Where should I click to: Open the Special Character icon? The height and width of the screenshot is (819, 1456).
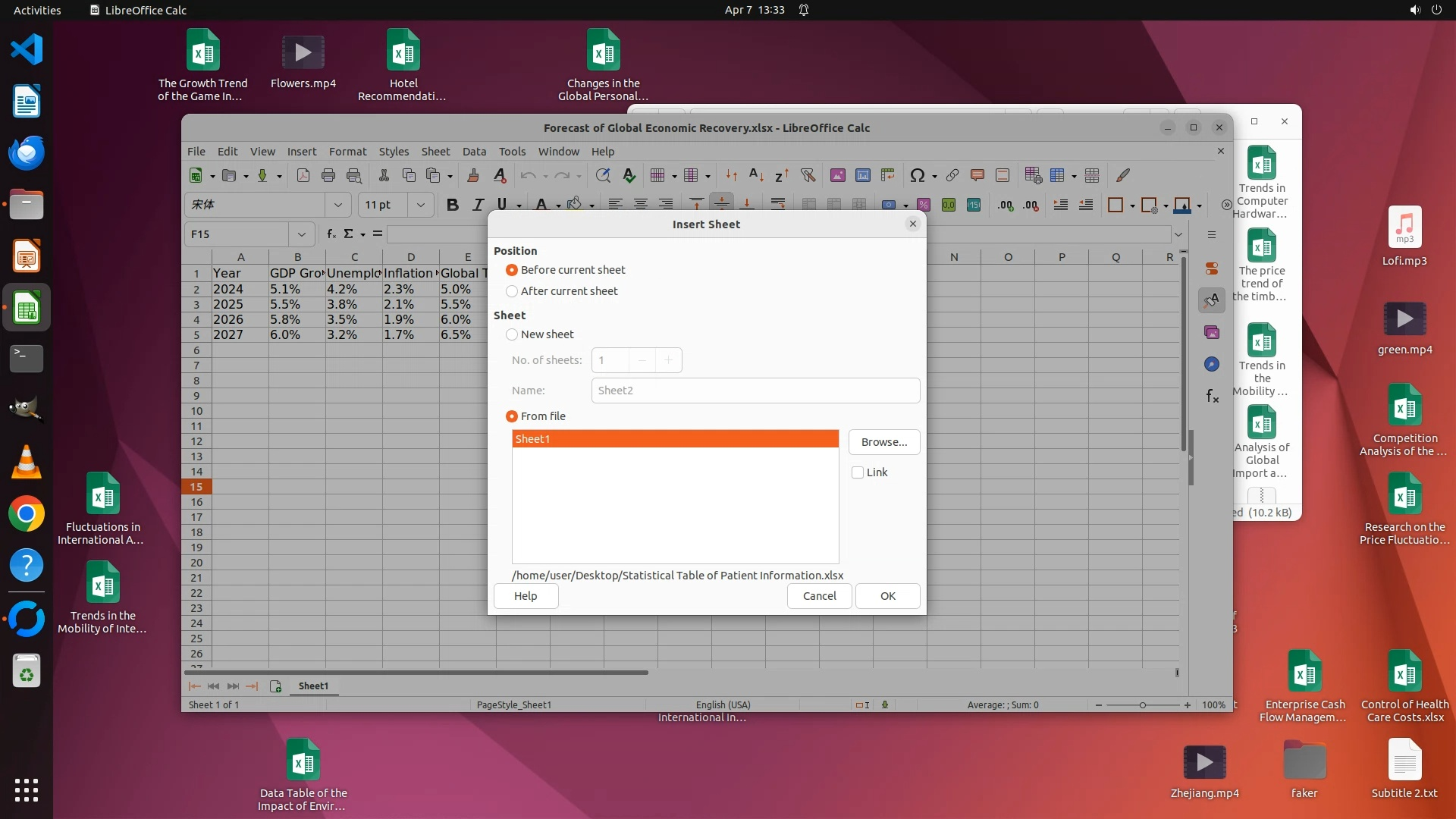[917, 176]
